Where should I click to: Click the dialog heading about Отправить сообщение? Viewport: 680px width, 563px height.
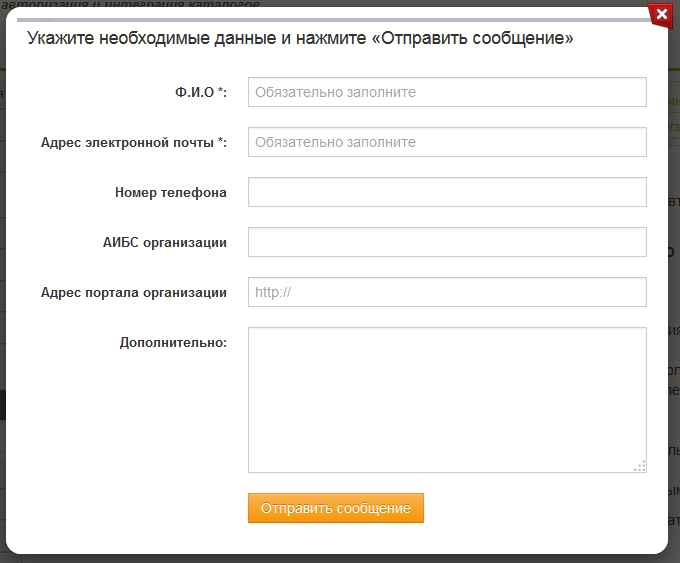click(300, 39)
